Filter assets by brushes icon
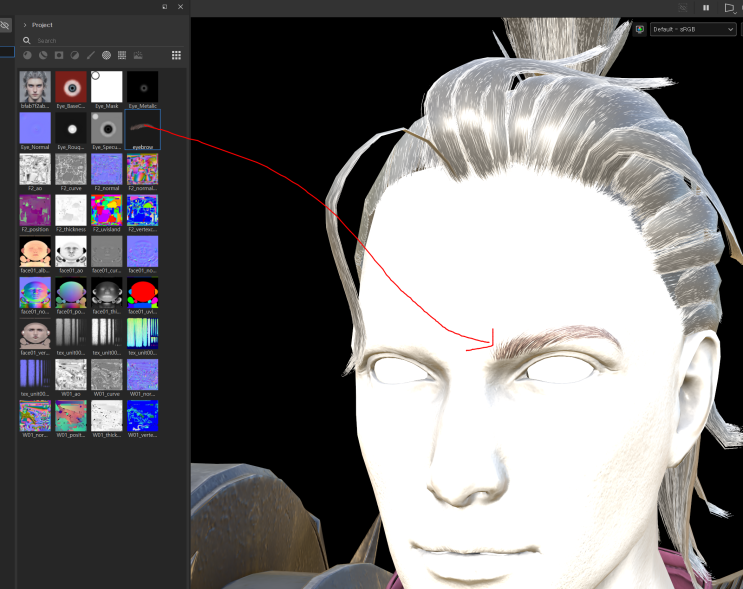The width and height of the screenshot is (743, 589). point(91,55)
